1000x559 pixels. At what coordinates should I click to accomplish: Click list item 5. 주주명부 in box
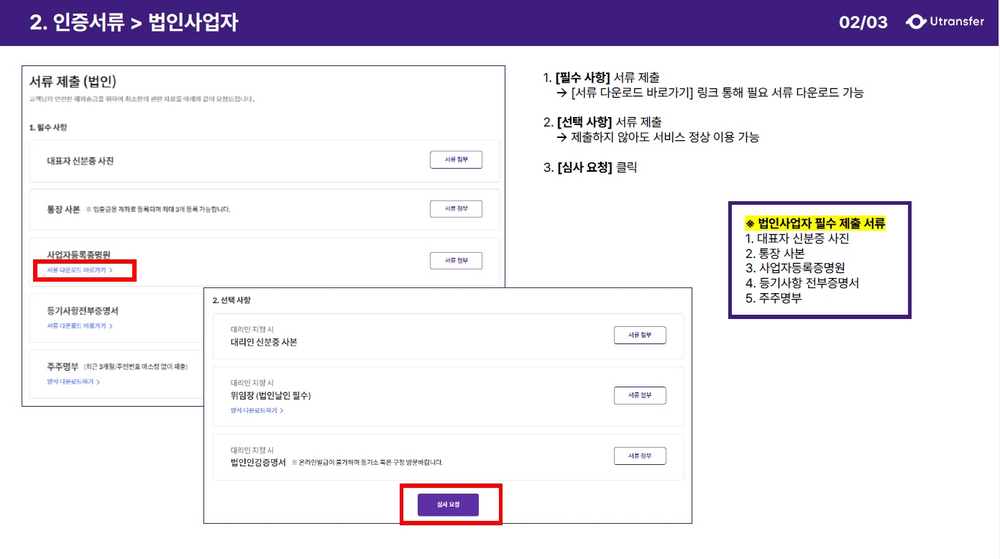[774, 298]
